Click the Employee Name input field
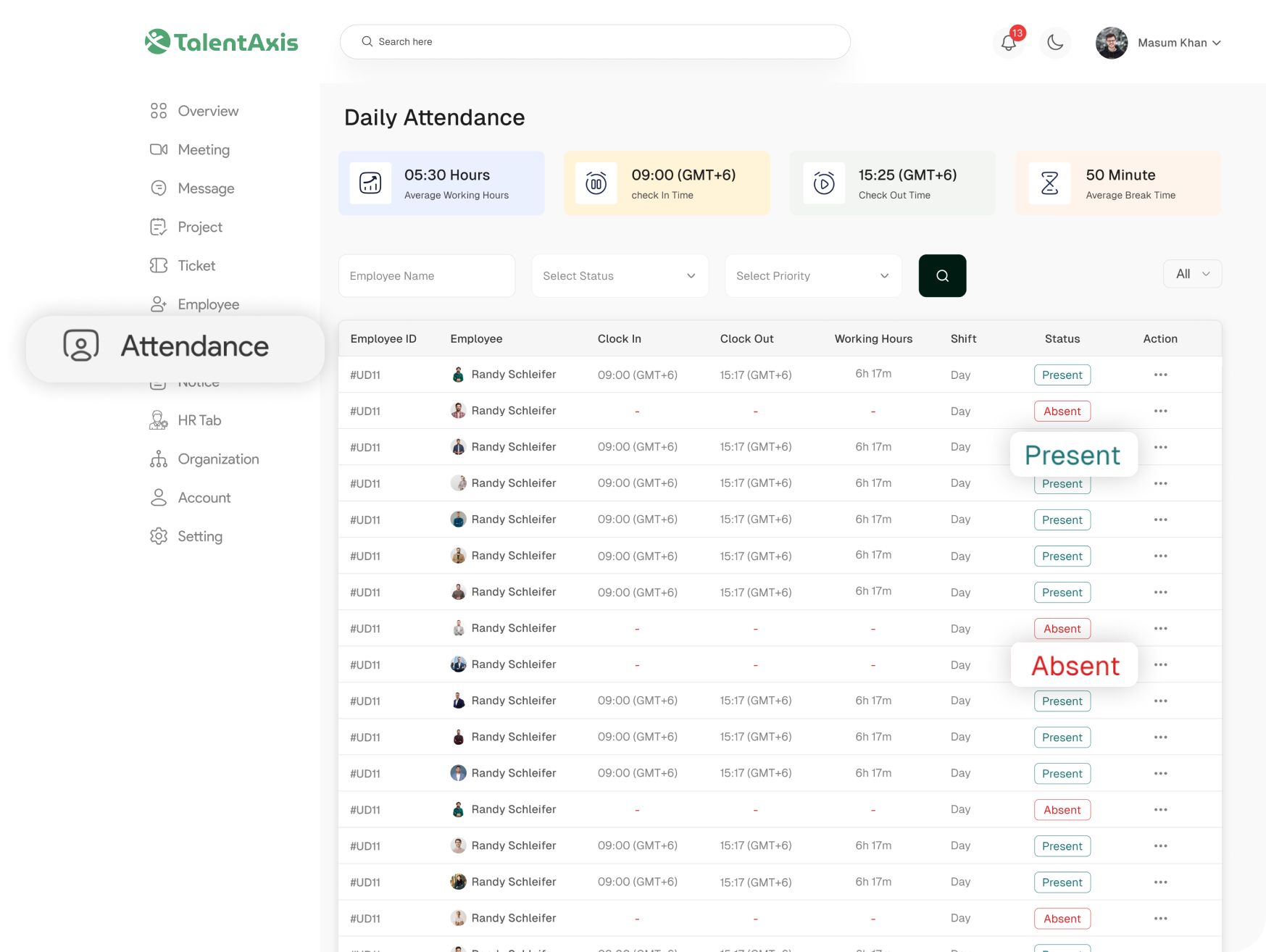1266x952 pixels. [x=427, y=275]
